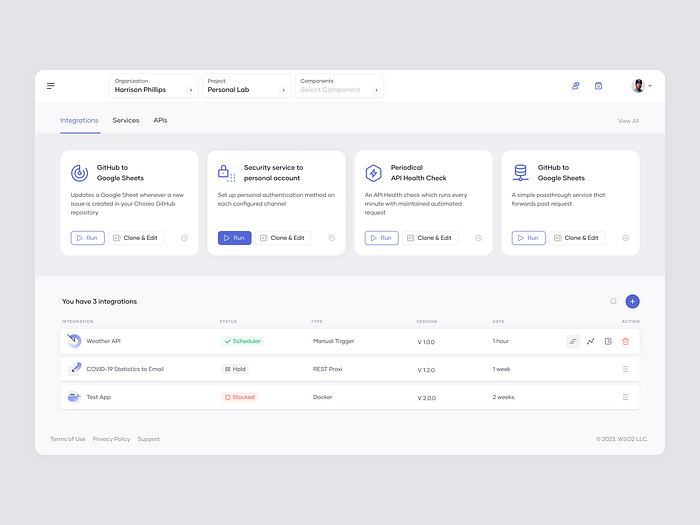This screenshot has height=525, width=700.
Task: Clone & Edit Periodical API Health Check
Action: tap(430, 238)
